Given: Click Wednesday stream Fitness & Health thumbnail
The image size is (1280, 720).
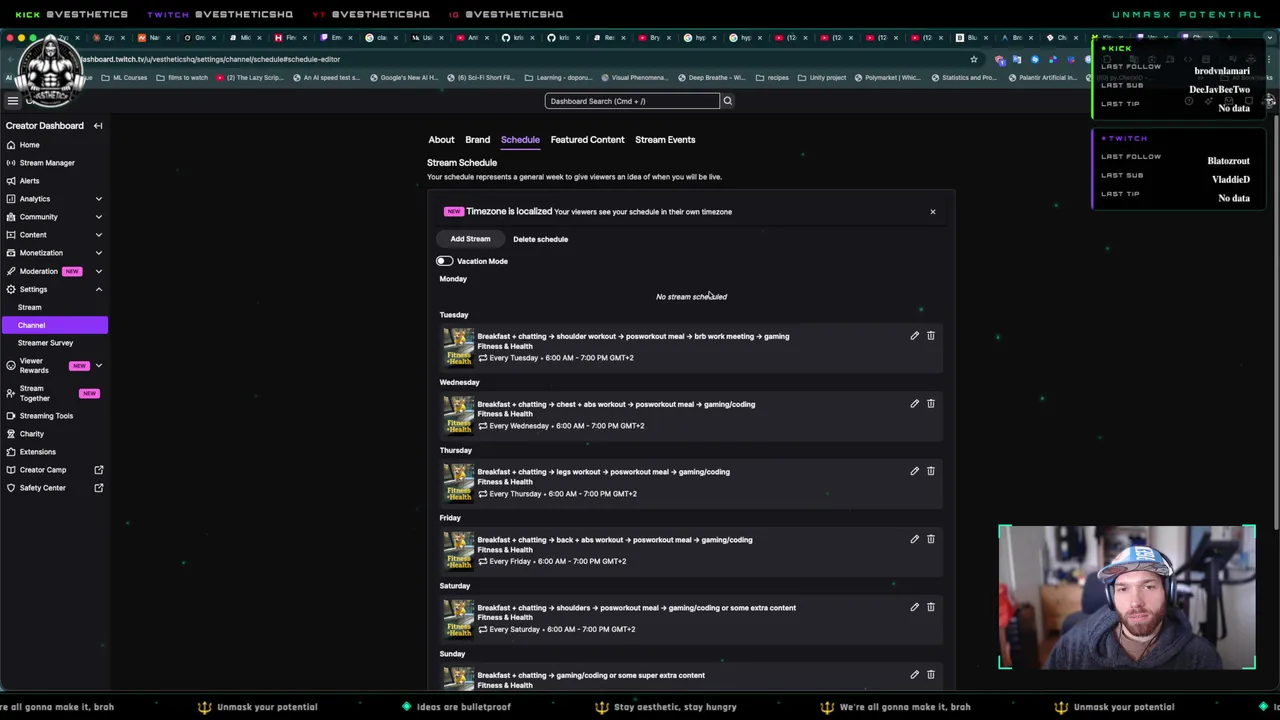Looking at the screenshot, I should pos(459,415).
